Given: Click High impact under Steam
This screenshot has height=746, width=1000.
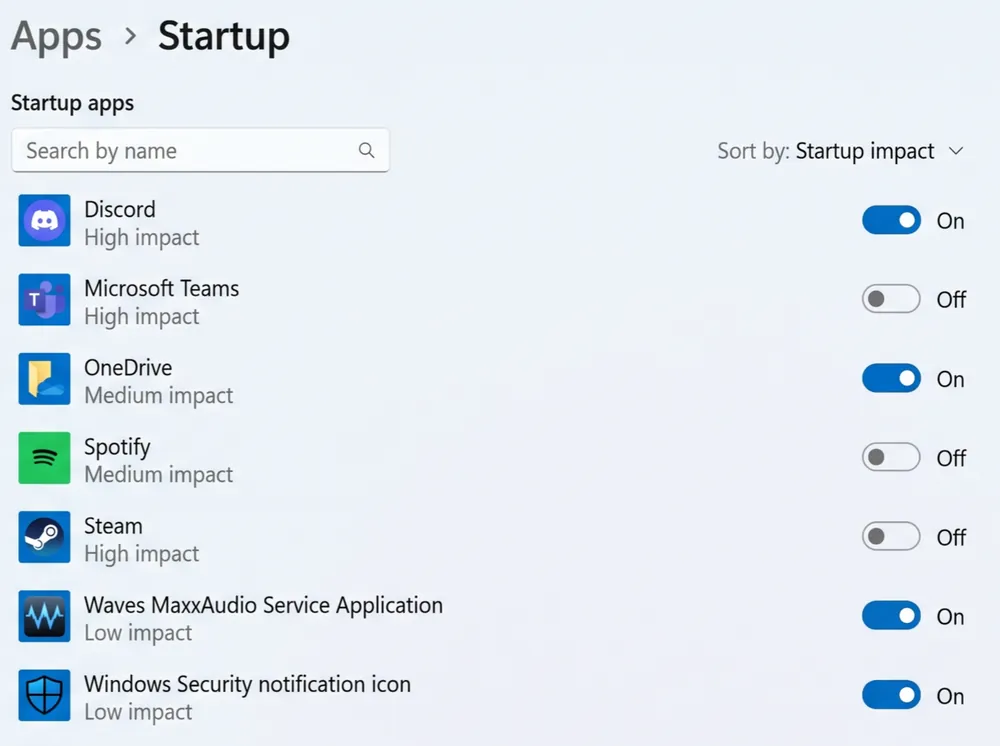Looking at the screenshot, I should coord(142,554).
